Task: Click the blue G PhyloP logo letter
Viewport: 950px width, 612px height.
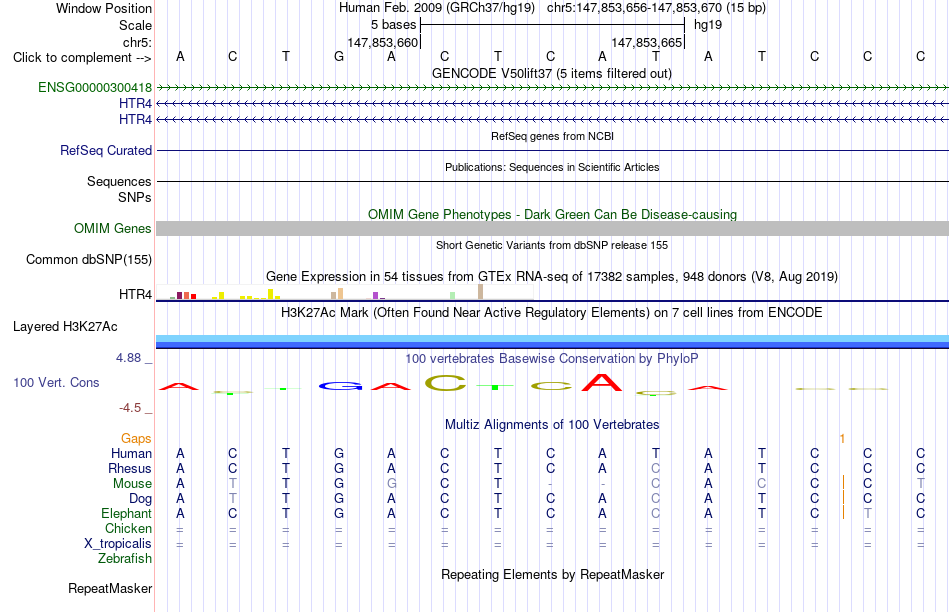Action: pos(340,386)
